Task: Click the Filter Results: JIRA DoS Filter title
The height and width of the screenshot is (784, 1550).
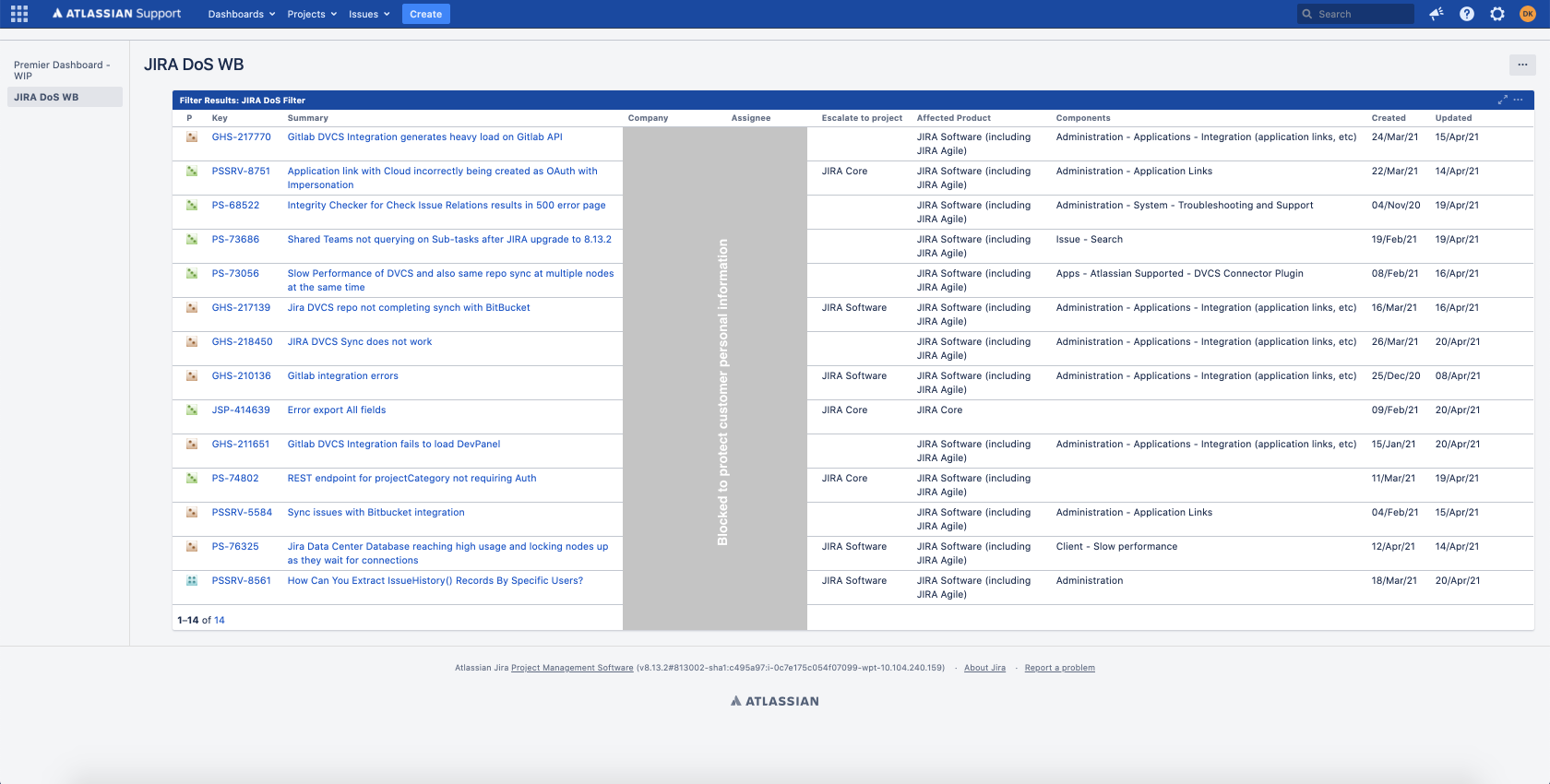Action: (x=243, y=100)
